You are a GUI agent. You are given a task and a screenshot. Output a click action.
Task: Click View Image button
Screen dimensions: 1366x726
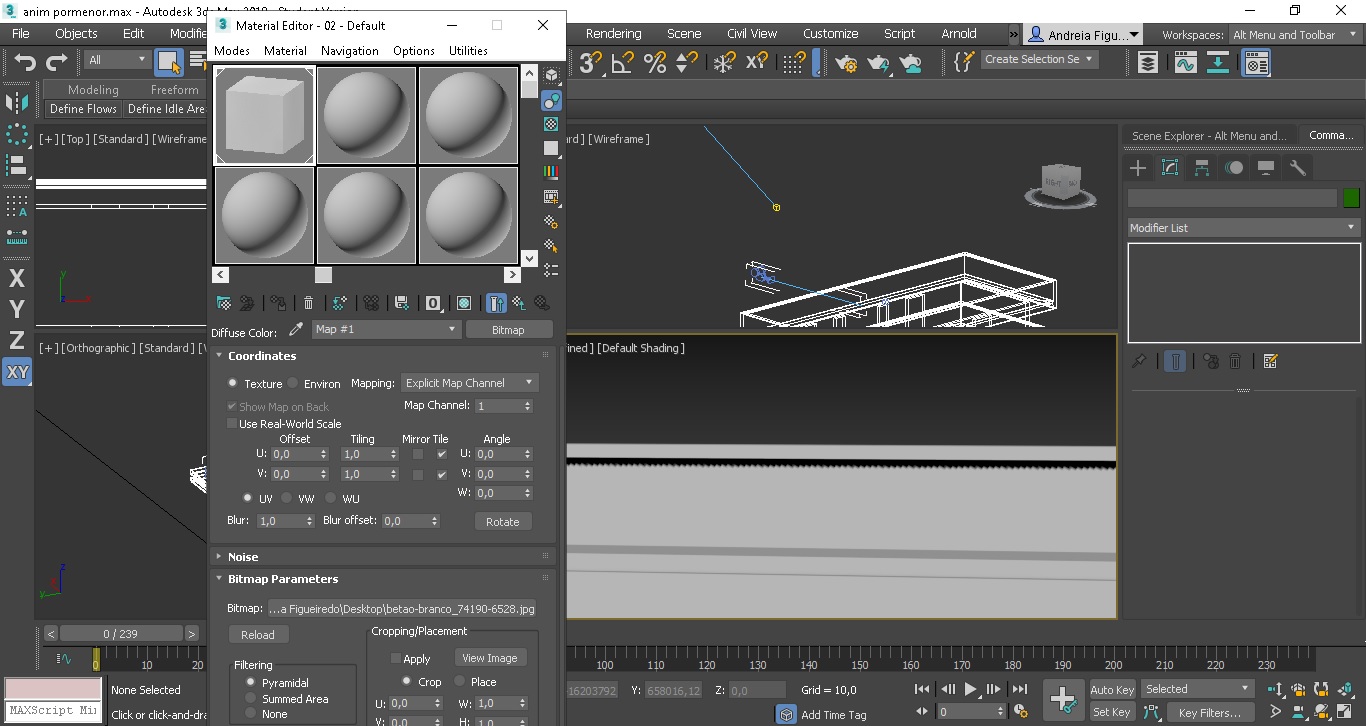point(490,658)
